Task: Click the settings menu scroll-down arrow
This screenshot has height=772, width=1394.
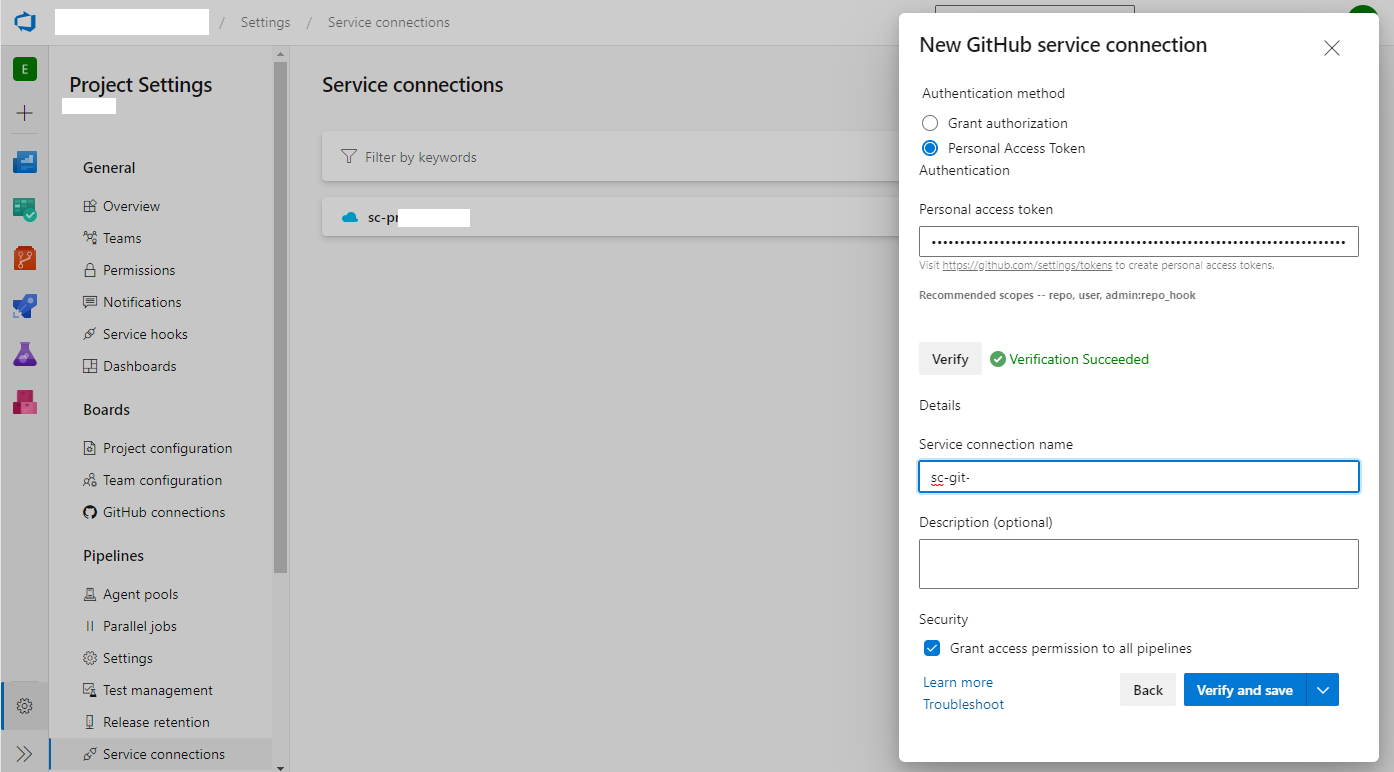Action: (x=280, y=766)
